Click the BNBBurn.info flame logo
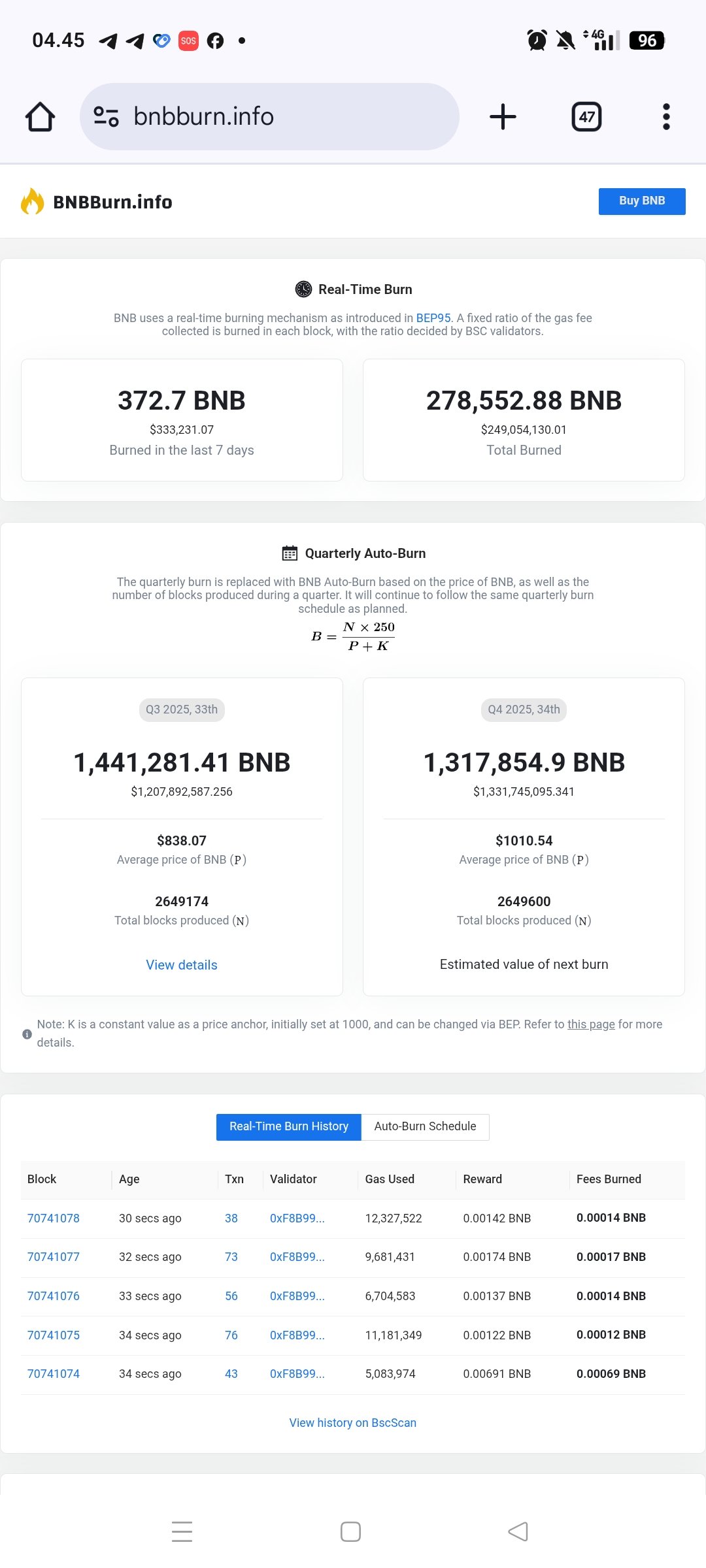 (x=32, y=202)
